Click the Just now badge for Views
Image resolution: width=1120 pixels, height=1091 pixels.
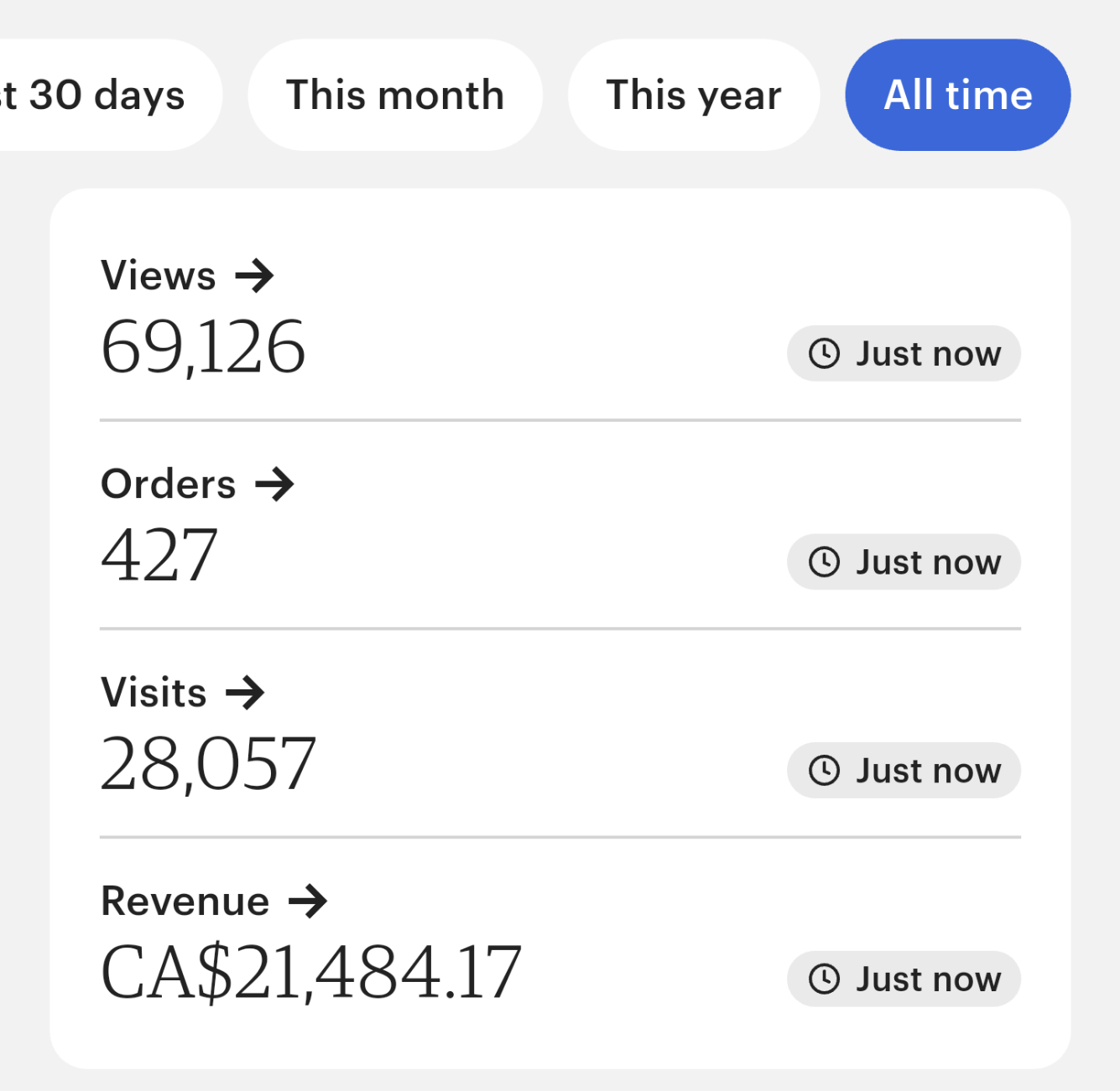coord(904,353)
